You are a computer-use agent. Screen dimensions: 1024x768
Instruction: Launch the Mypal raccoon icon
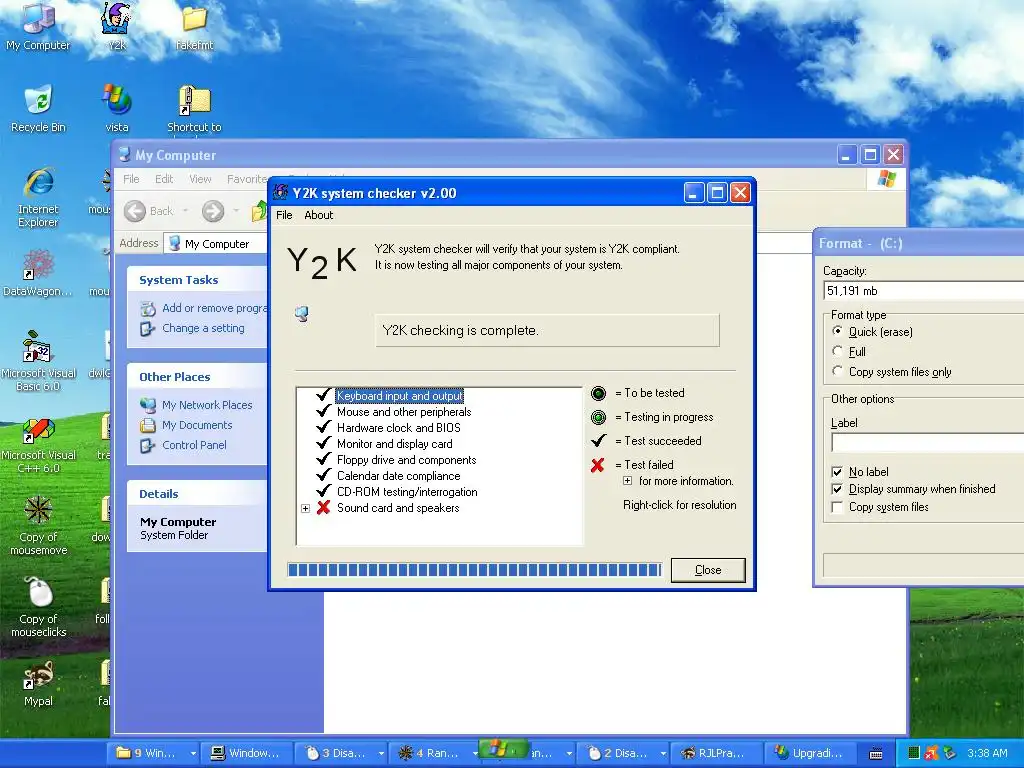pos(38,684)
